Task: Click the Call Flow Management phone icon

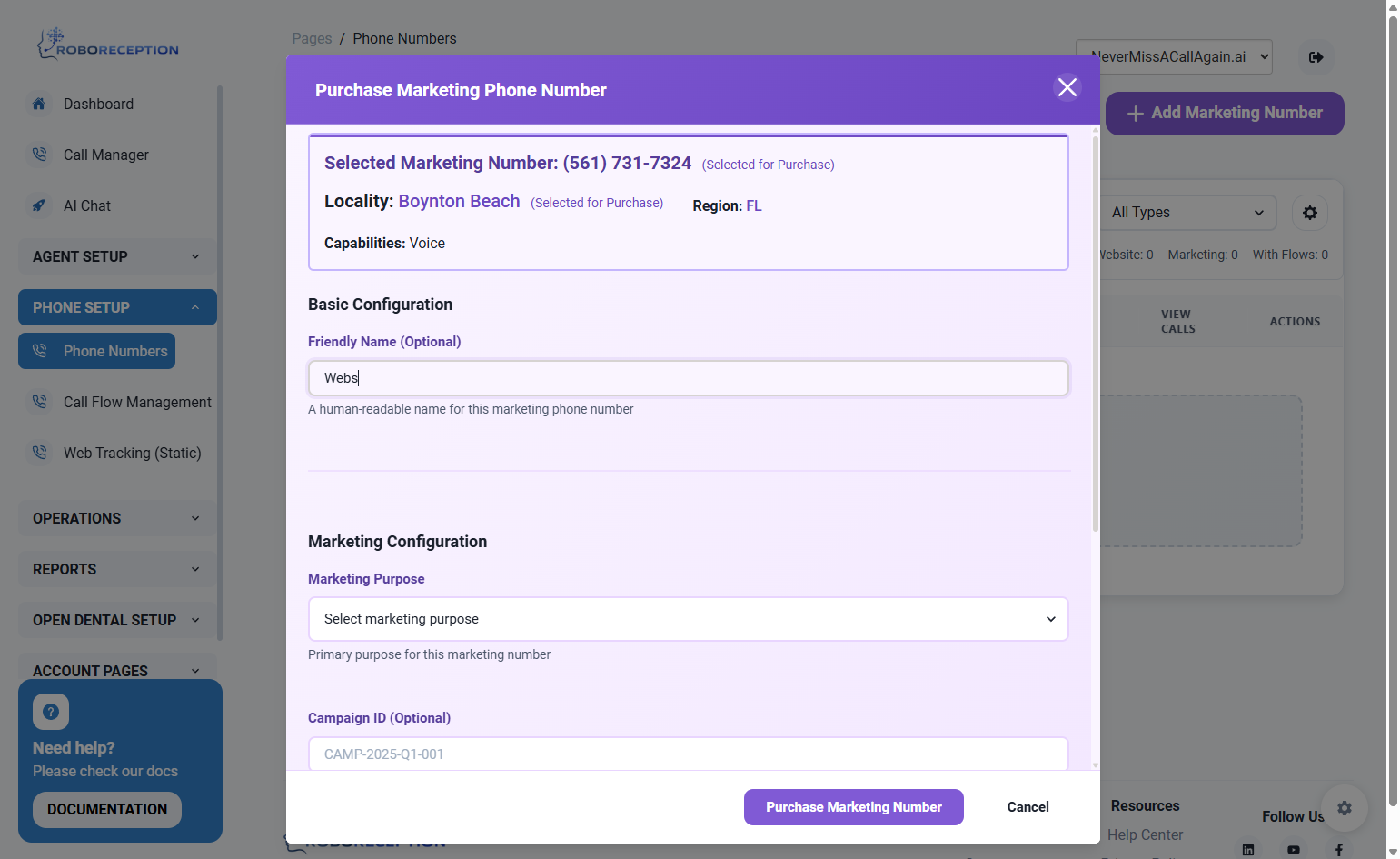Action: (39, 402)
